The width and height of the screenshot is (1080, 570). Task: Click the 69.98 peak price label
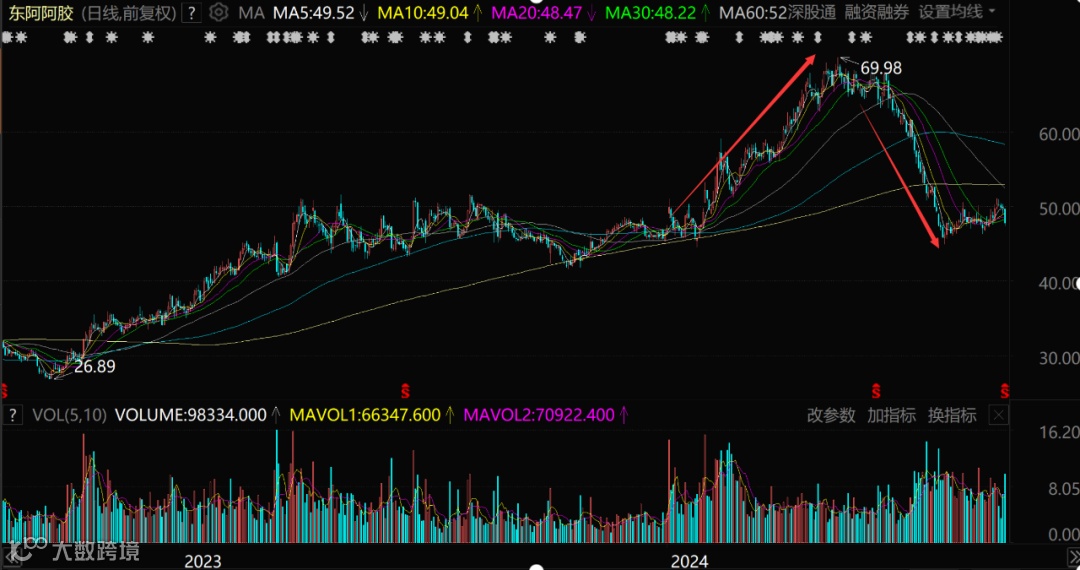881,67
